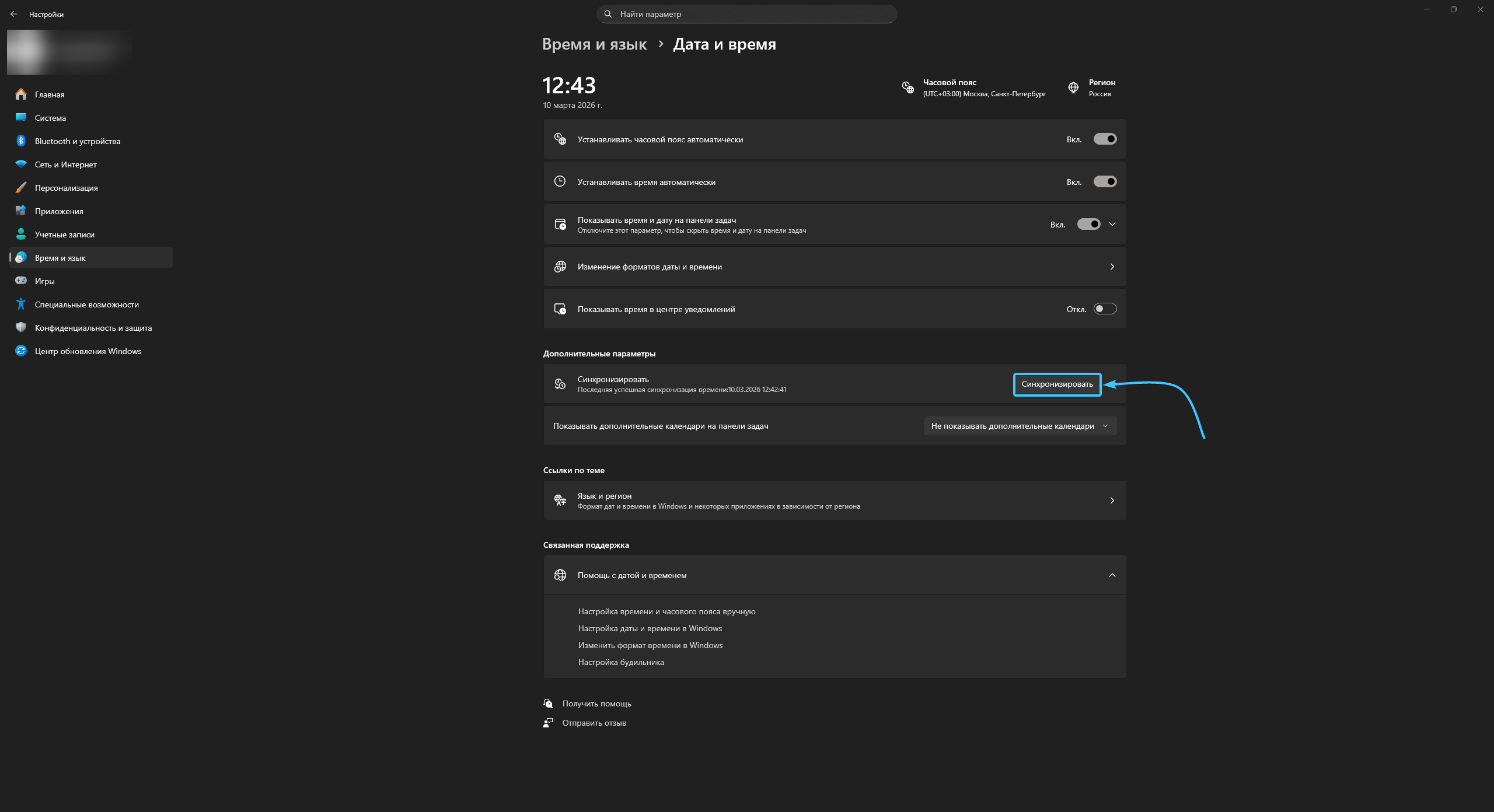
Task: Open the additional calendars dropdown
Action: click(x=1020, y=426)
